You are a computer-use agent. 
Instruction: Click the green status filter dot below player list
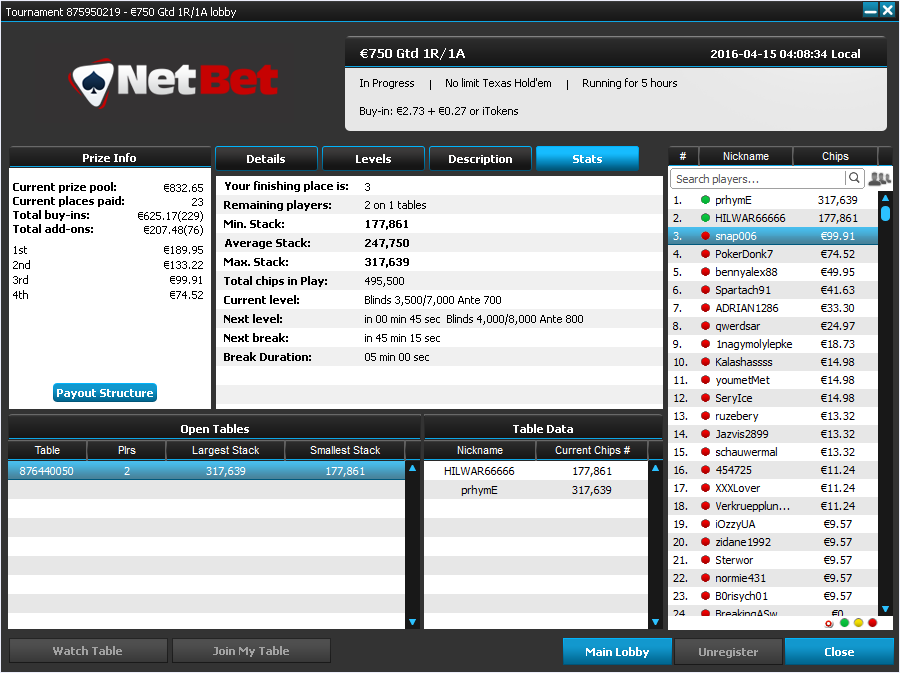click(x=844, y=623)
